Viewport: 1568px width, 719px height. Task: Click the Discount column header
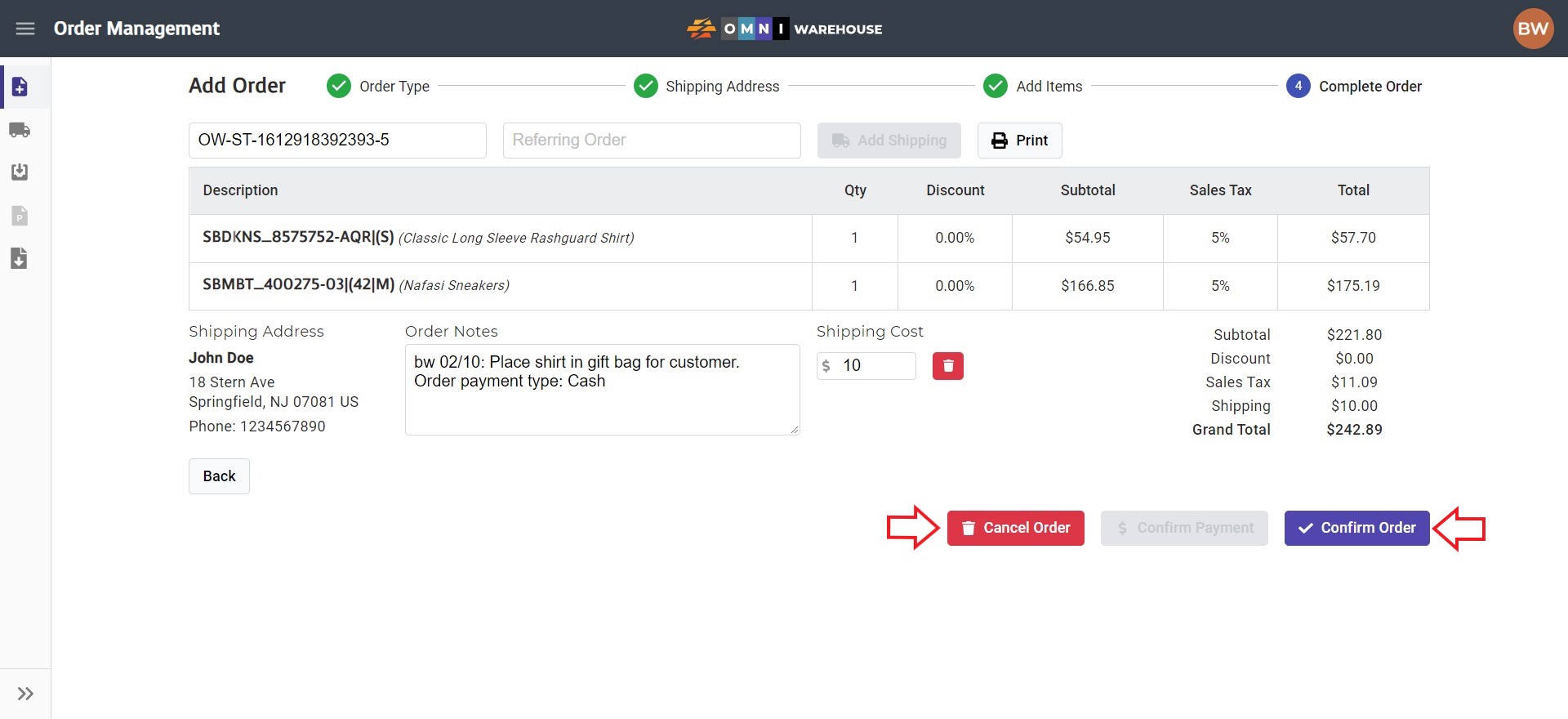[955, 190]
